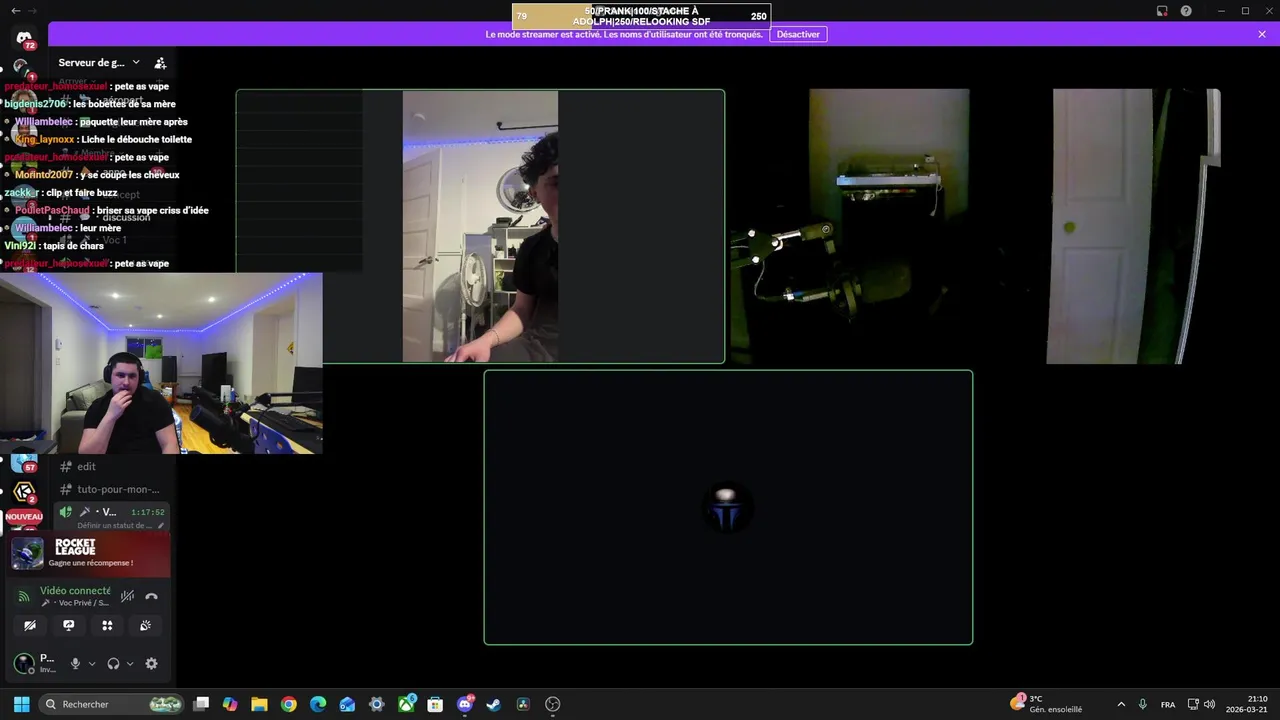This screenshot has height=720, width=1280.
Task: Click the user avatar in user panel
Action: (x=23, y=663)
